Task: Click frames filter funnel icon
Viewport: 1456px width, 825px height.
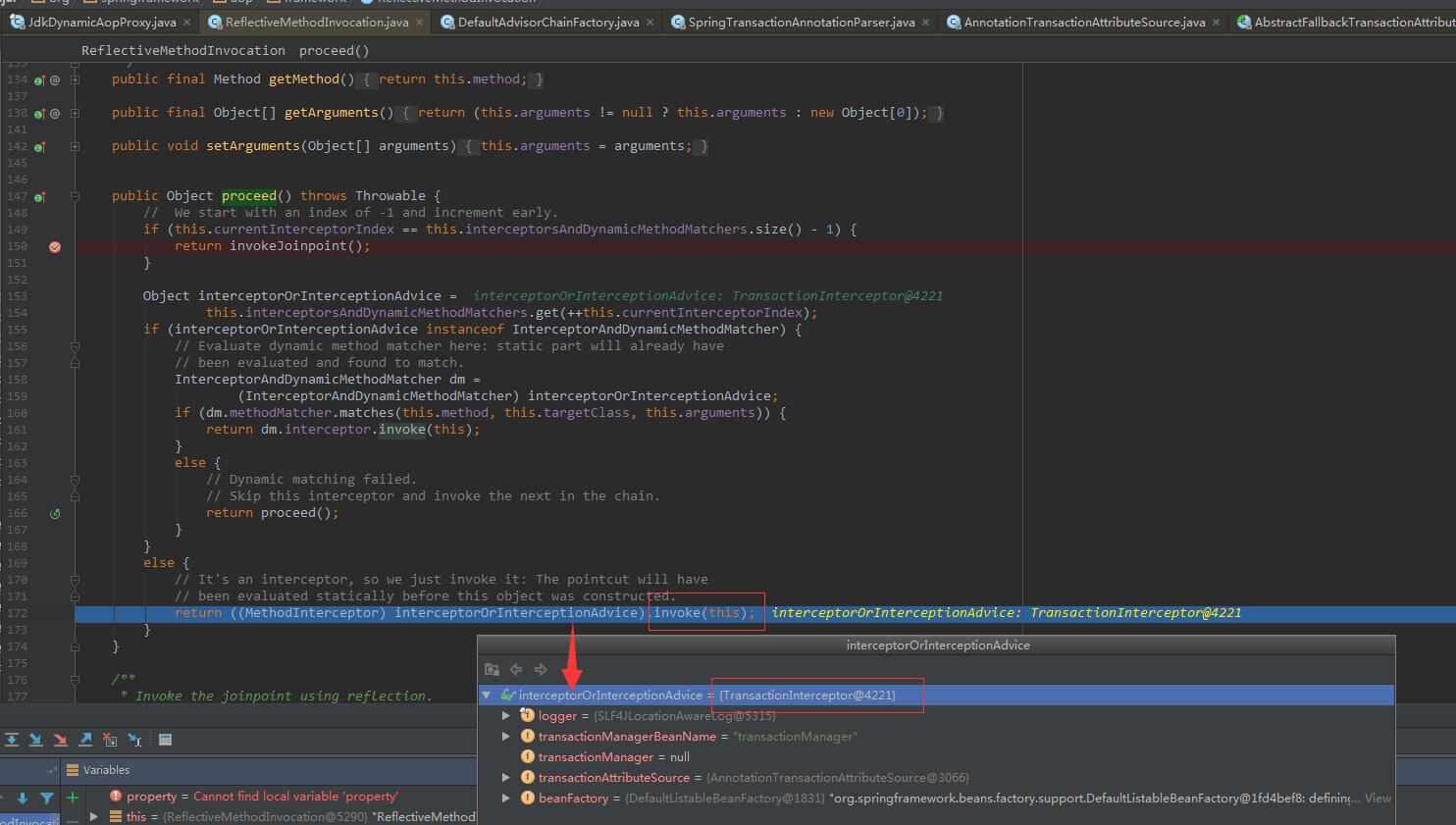Action: (x=46, y=798)
